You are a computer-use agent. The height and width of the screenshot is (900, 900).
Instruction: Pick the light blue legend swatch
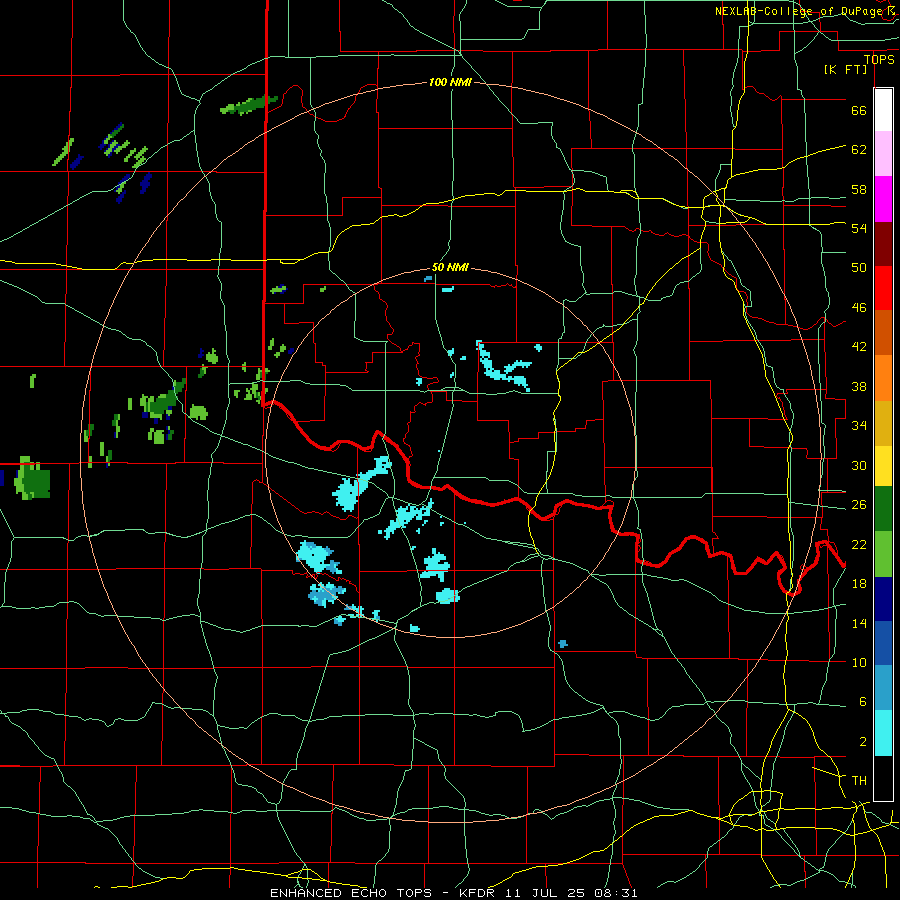883,688
